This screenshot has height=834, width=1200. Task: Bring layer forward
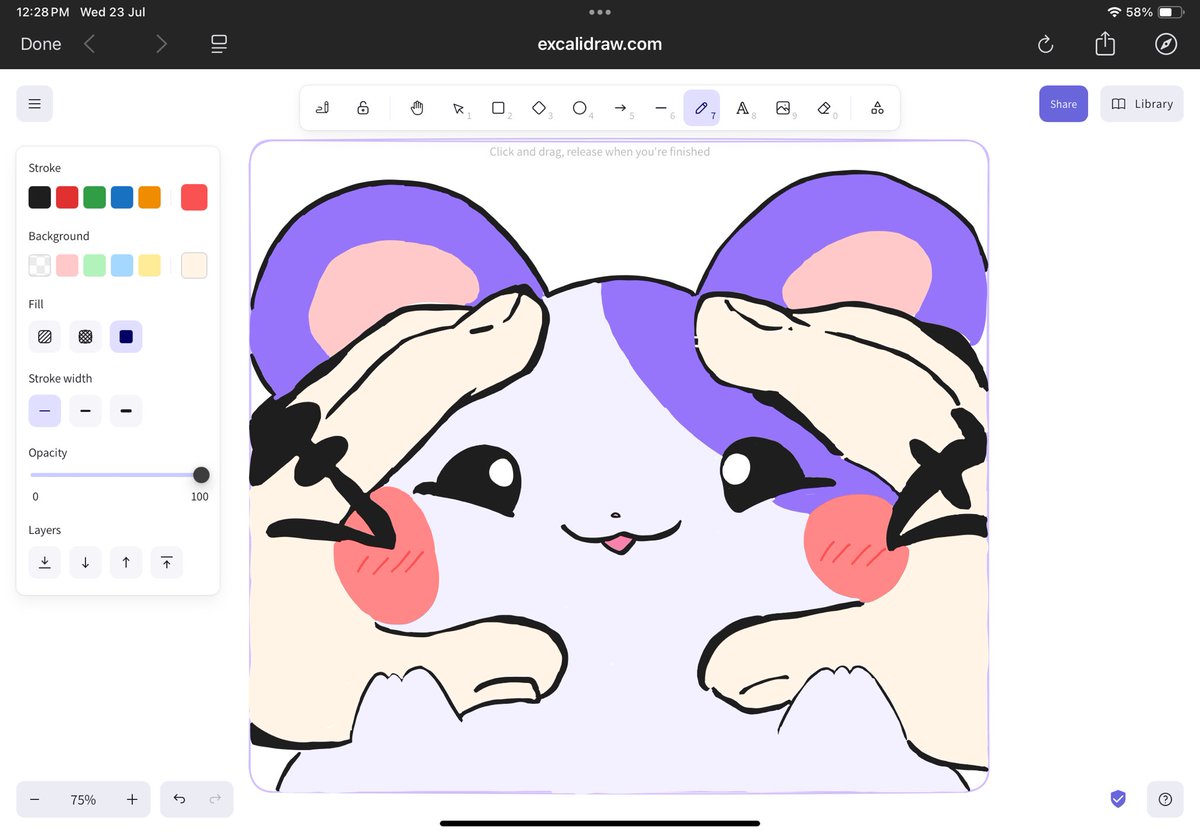point(126,563)
